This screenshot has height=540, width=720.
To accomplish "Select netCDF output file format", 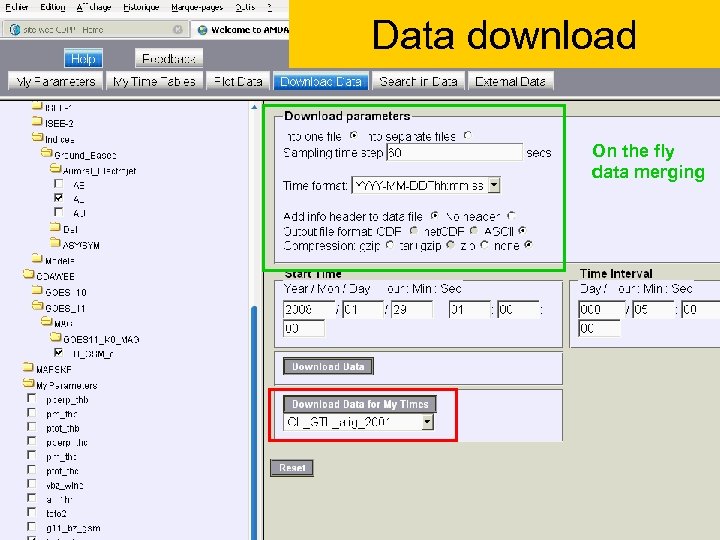I will (474, 231).
